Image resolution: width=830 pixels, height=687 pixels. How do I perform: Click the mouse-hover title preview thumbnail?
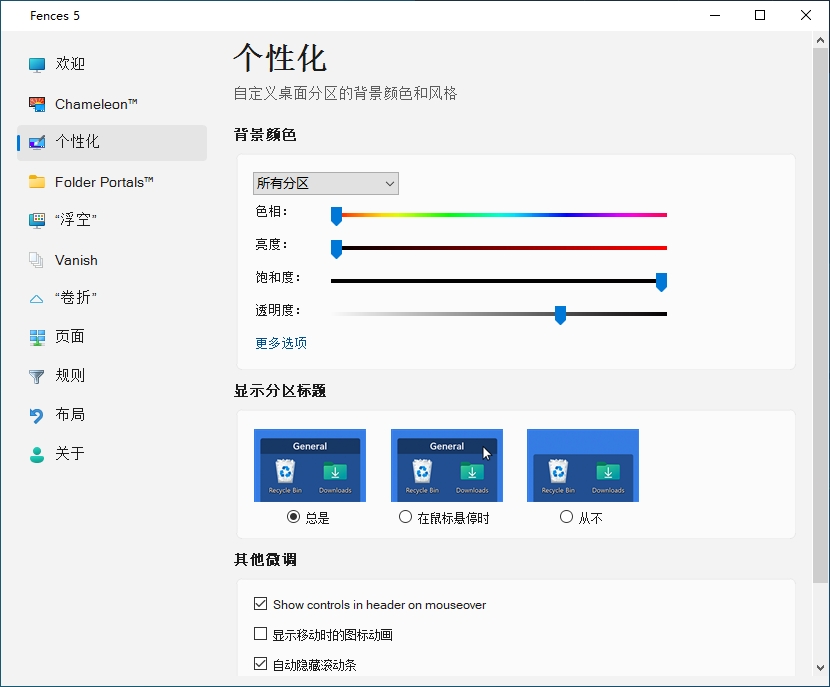click(447, 465)
